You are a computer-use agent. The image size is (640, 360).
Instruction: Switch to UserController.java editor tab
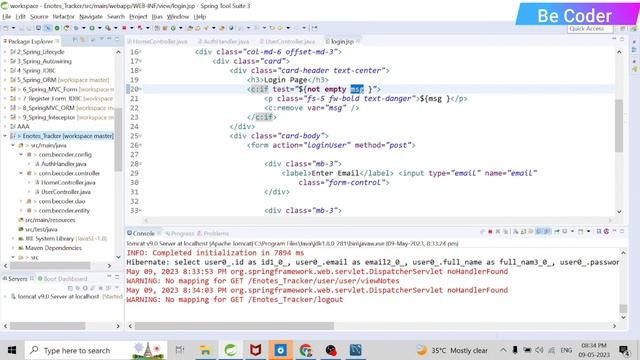pos(287,42)
